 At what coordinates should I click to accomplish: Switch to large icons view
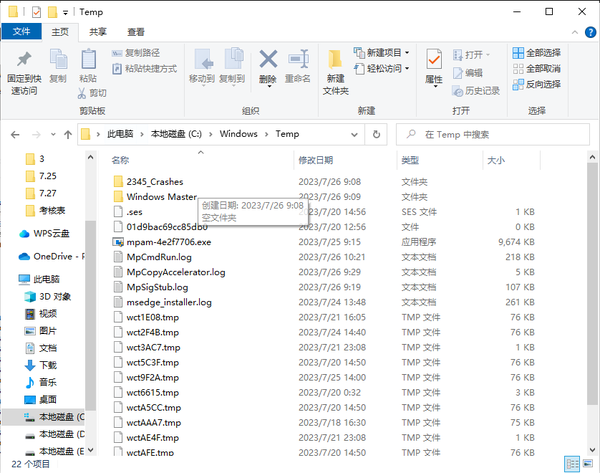[x=588, y=464]
